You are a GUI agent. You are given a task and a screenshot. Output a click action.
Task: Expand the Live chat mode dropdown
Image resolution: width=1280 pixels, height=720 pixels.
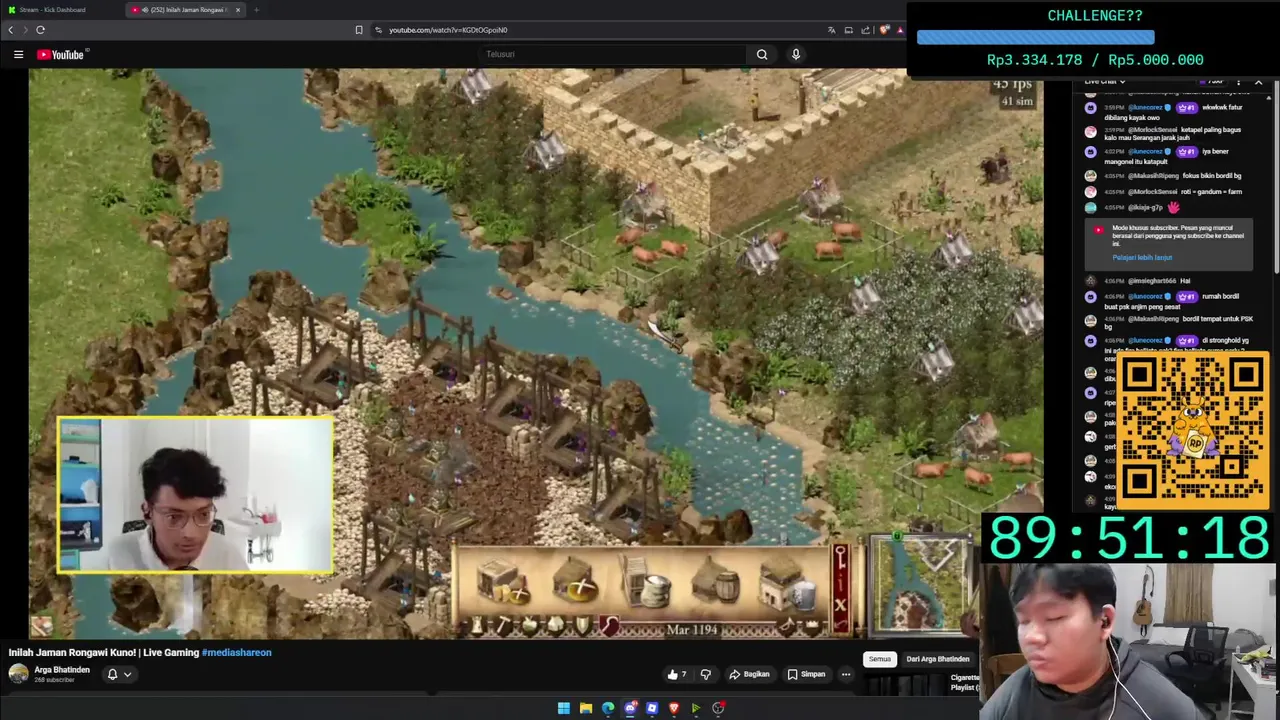coord(1105,81)
